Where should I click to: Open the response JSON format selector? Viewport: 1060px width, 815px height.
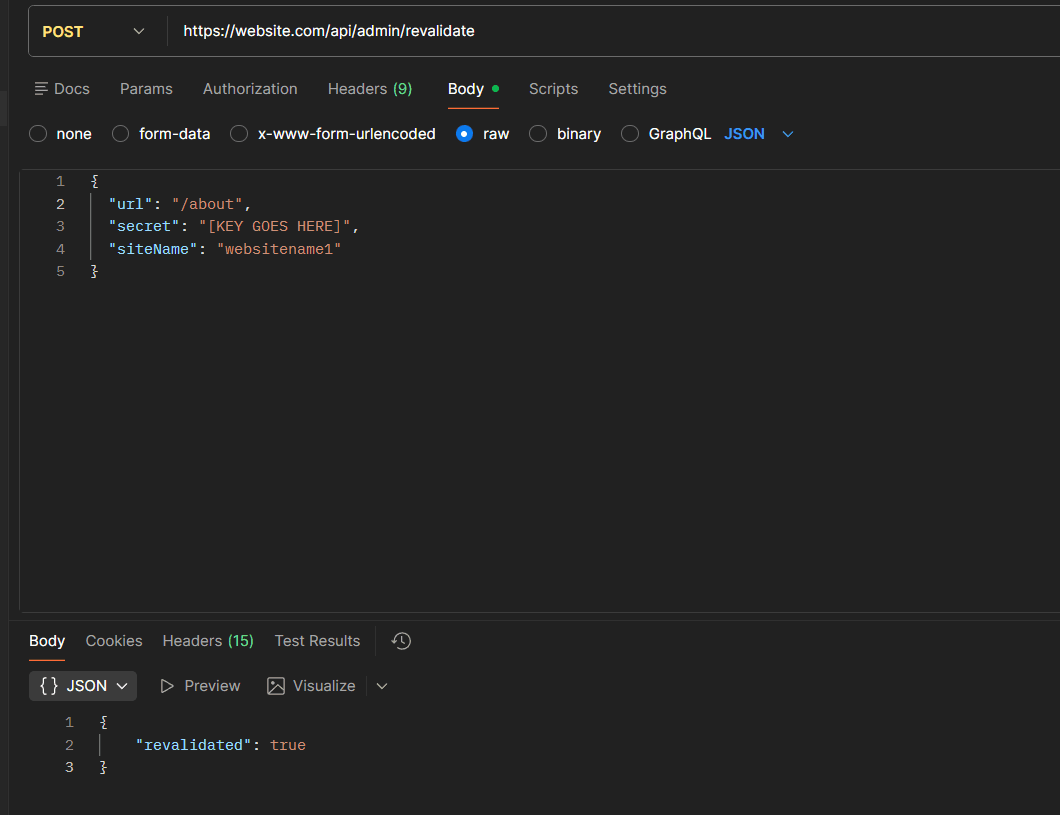83,686
